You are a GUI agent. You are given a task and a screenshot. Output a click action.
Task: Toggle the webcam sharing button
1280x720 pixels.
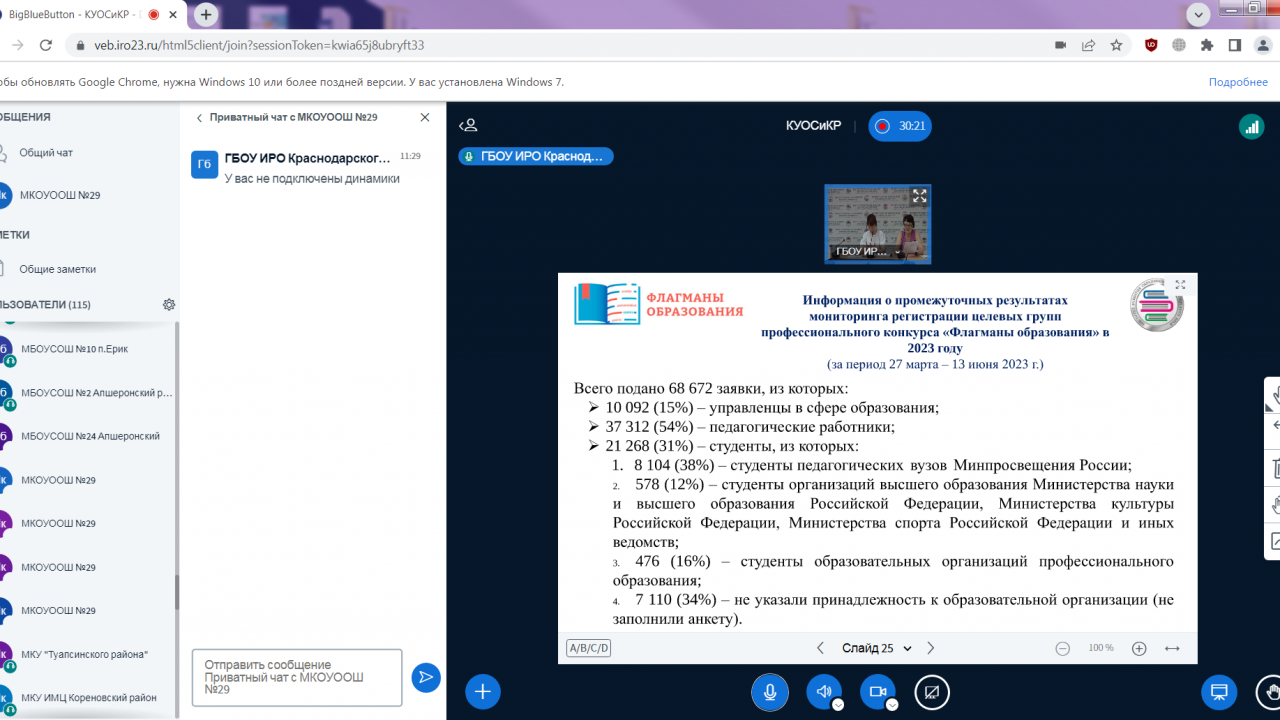tap(877, 692)
